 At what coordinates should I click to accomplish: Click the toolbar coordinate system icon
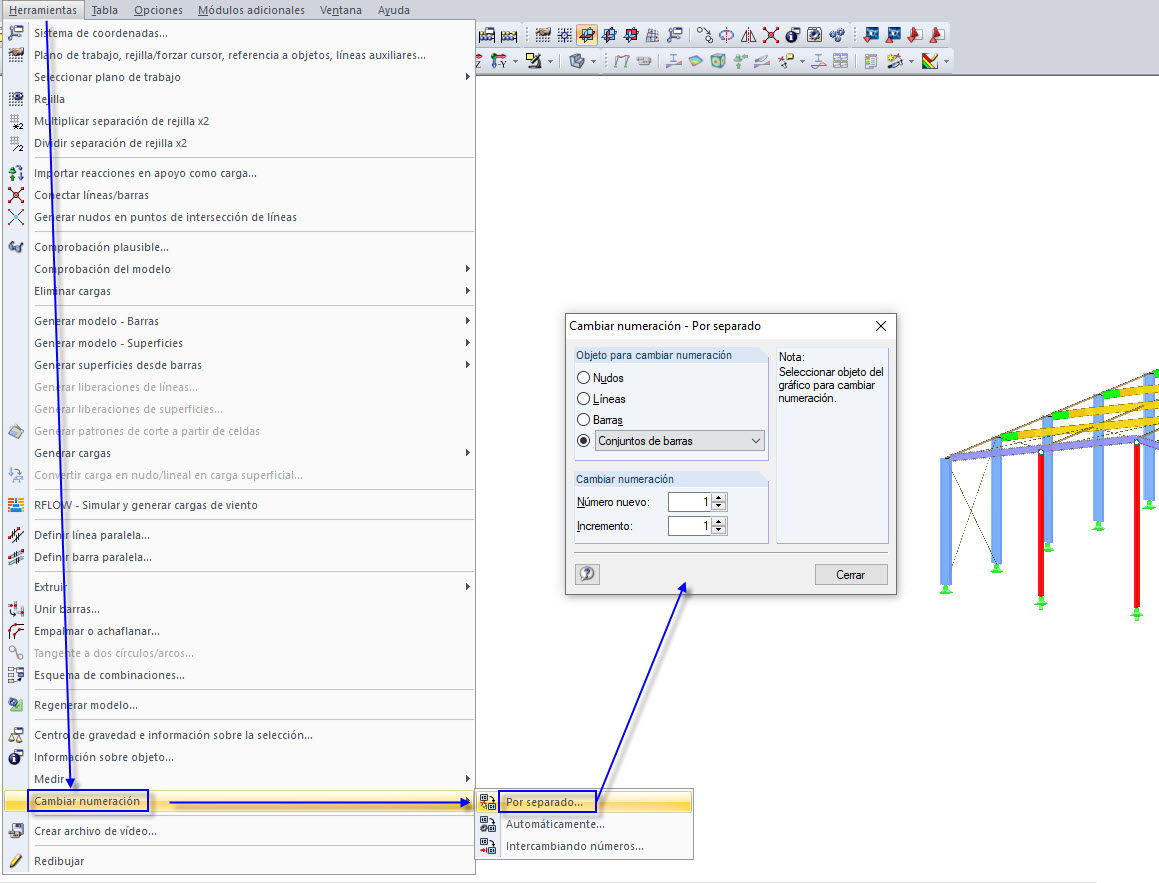click(x=674, y=35)
